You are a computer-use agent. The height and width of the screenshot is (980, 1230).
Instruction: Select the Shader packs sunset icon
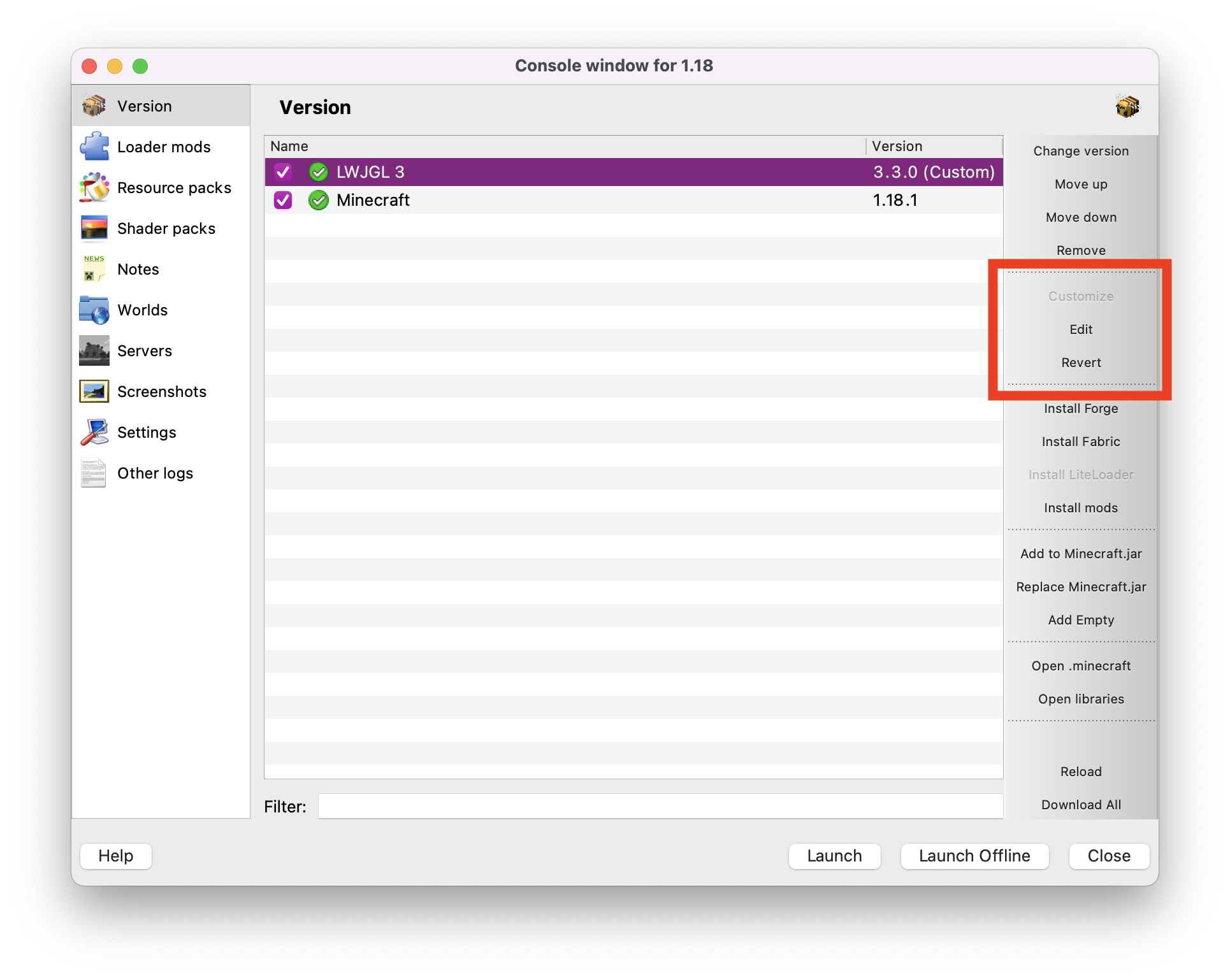click(94, 229)
